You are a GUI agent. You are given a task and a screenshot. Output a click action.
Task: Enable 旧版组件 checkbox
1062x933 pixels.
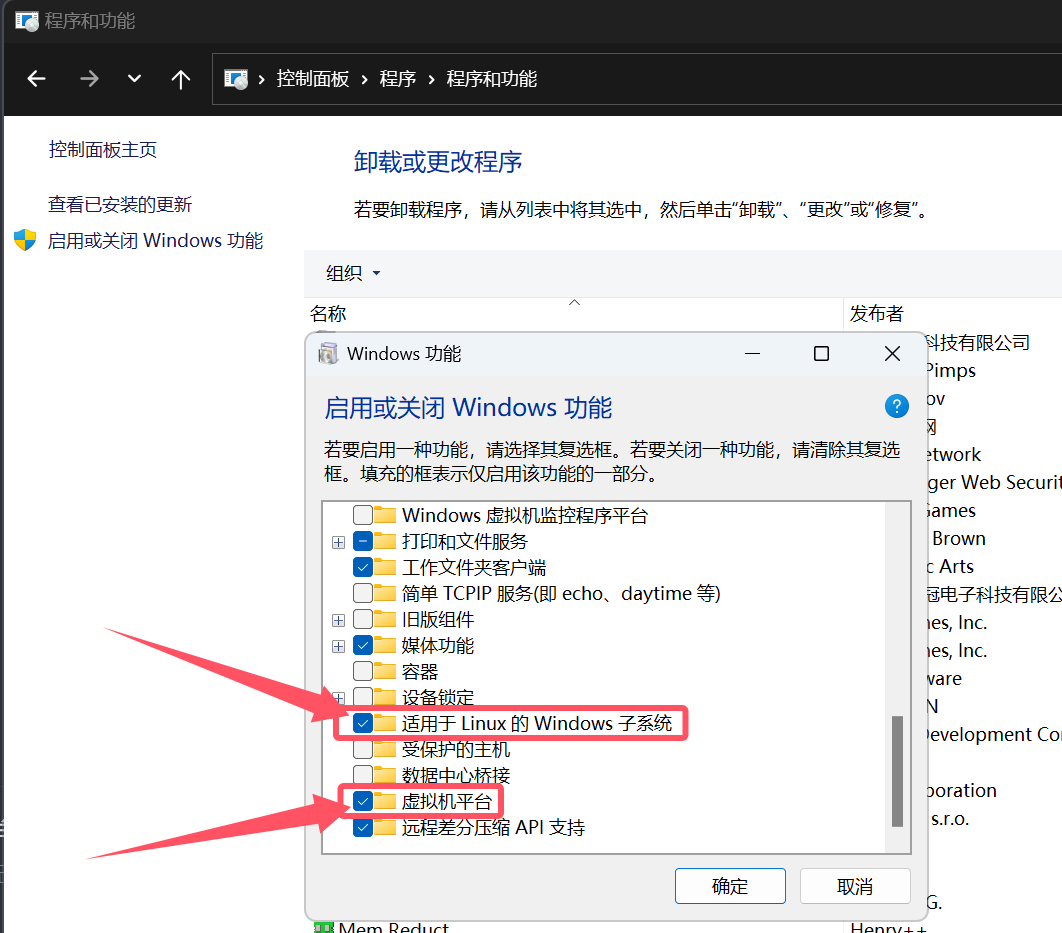point(363,619)
